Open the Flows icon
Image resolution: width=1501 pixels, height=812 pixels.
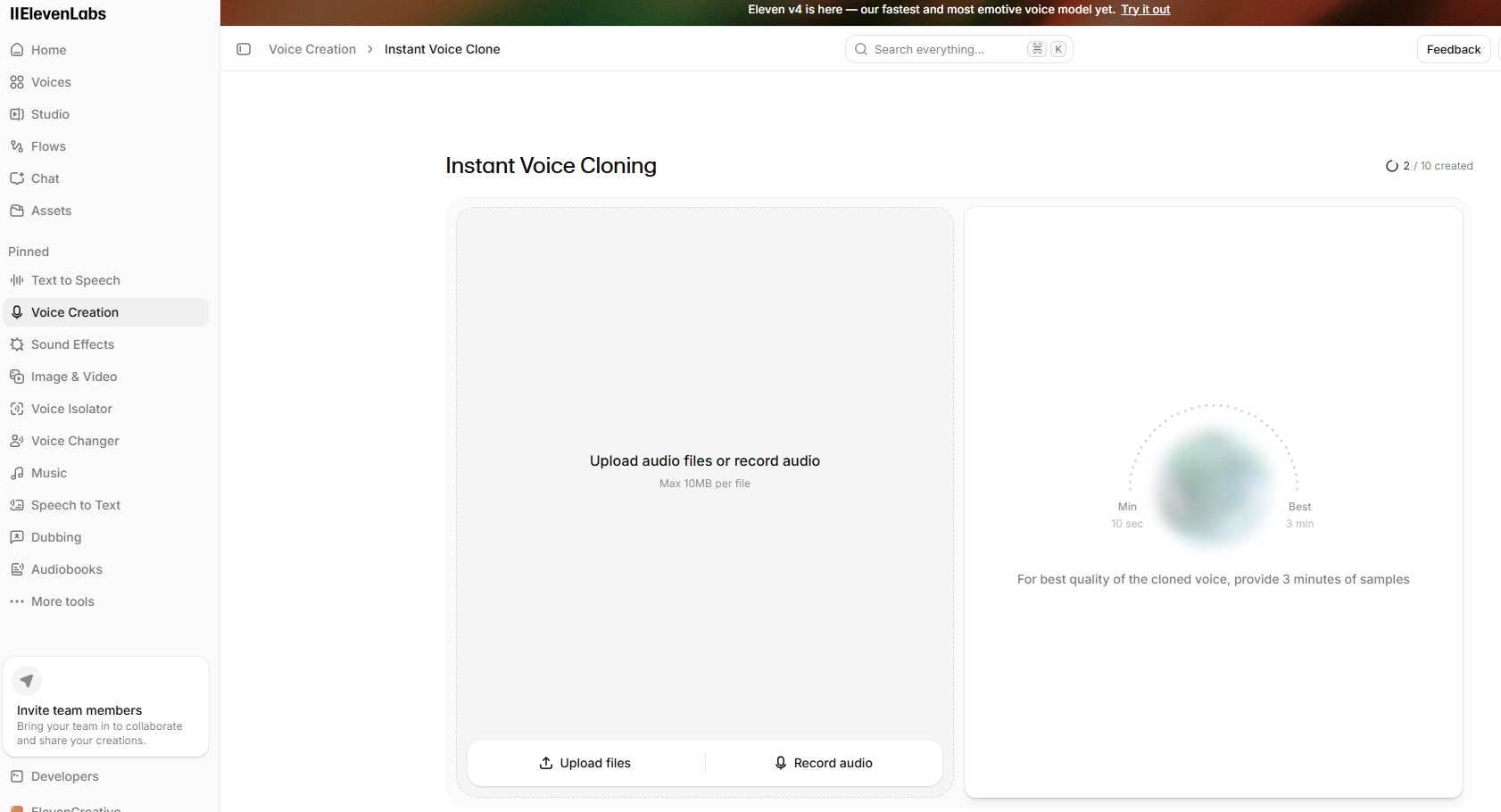tap(17, 146)
